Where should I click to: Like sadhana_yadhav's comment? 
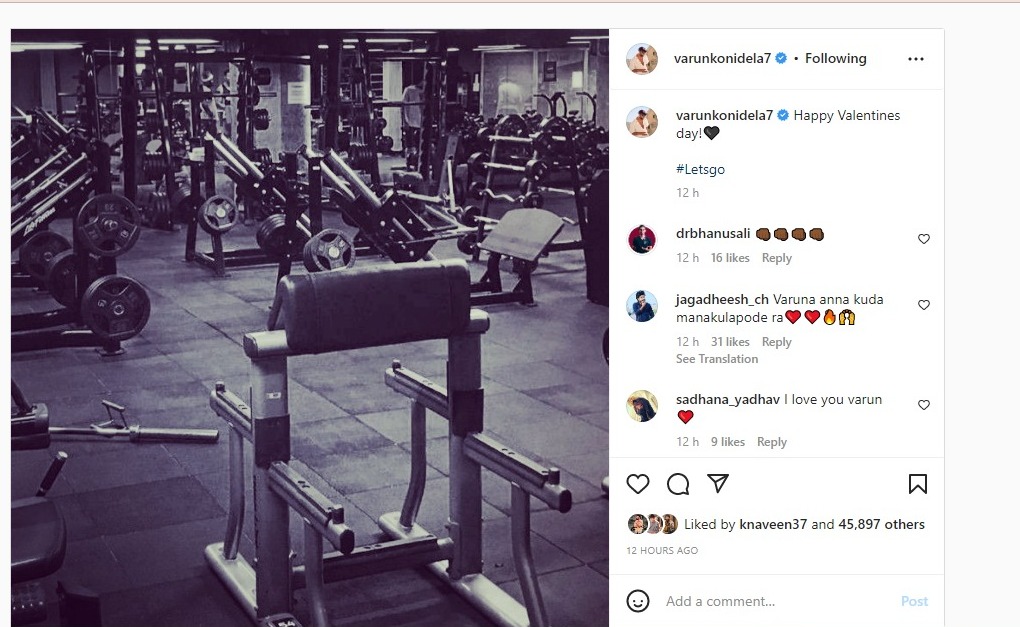[x=924, y=405]
